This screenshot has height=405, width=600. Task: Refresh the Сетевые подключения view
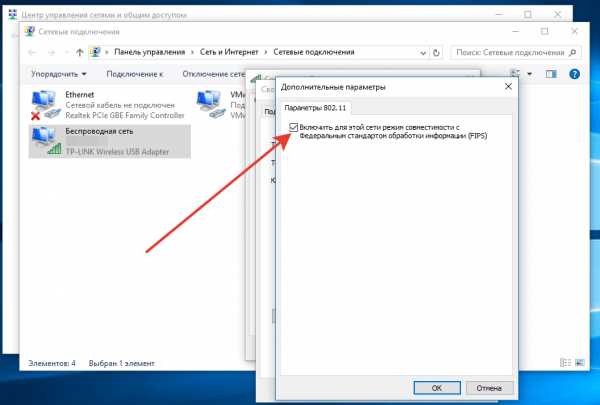(436, 52)
